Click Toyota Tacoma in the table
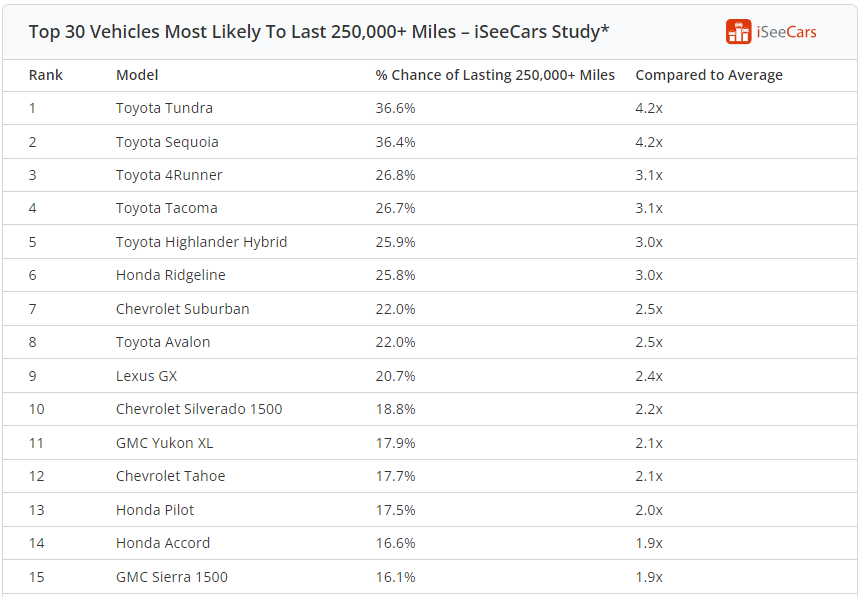864x597 pixels. tap(166, 208)
